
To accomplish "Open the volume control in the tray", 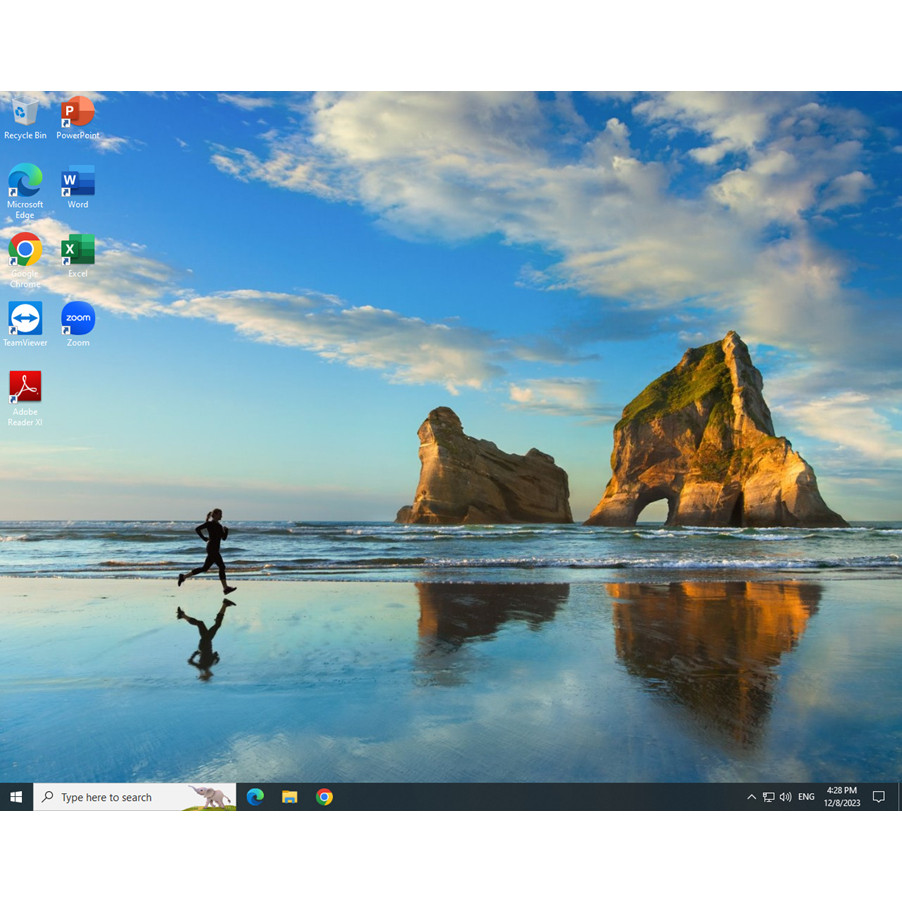I will click(x=785, y=797).
